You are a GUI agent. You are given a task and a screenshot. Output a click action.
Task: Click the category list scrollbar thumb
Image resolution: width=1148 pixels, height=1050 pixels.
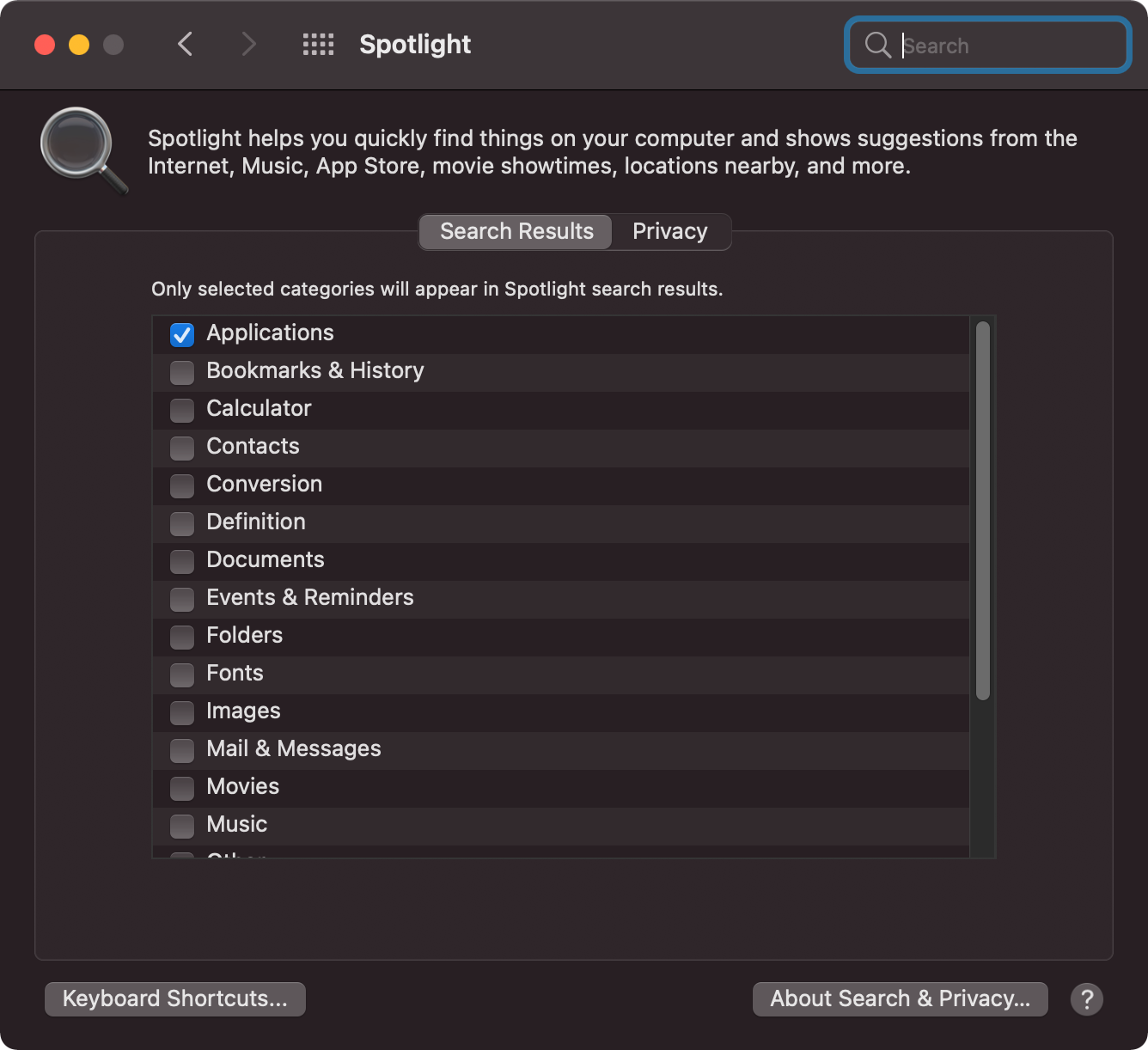pos(983,511)
